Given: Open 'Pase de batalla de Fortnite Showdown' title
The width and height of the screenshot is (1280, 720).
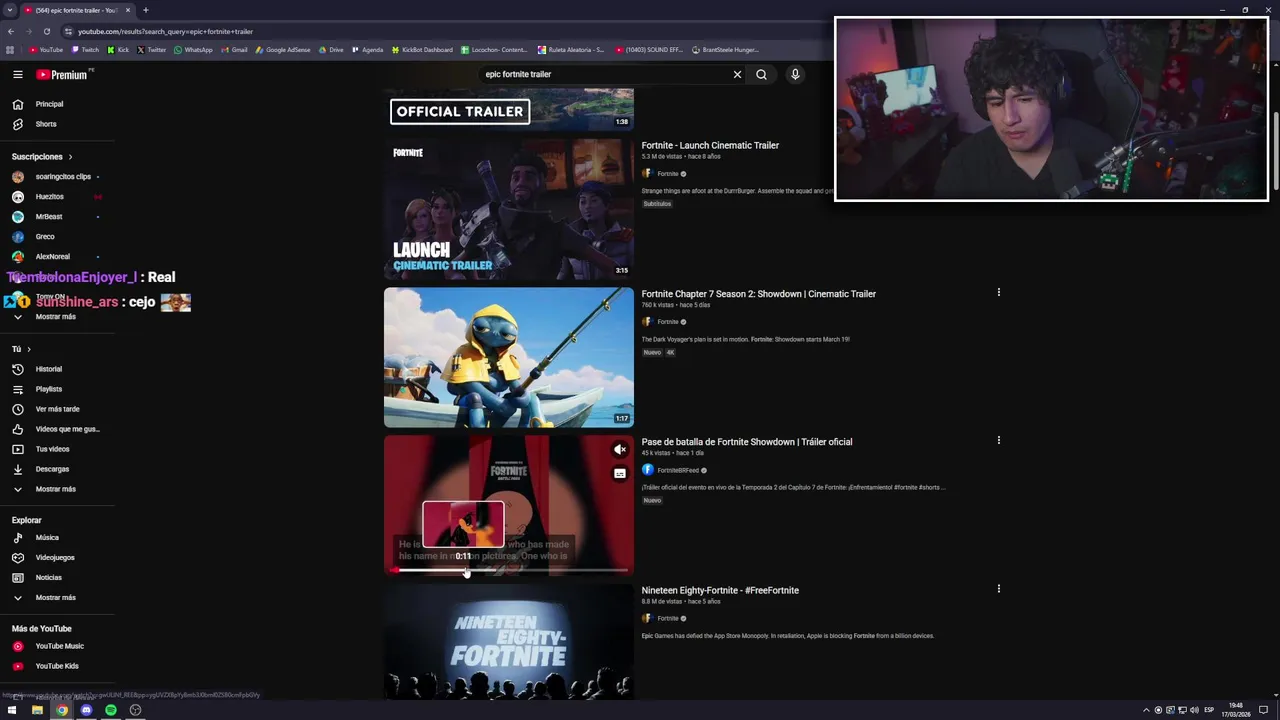Looking at the screenshot, I should point(747,442).
